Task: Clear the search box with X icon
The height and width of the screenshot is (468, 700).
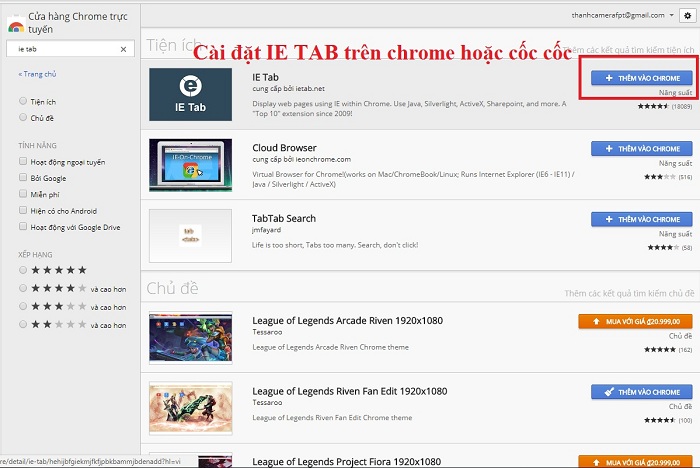Action: click(123, 49)
